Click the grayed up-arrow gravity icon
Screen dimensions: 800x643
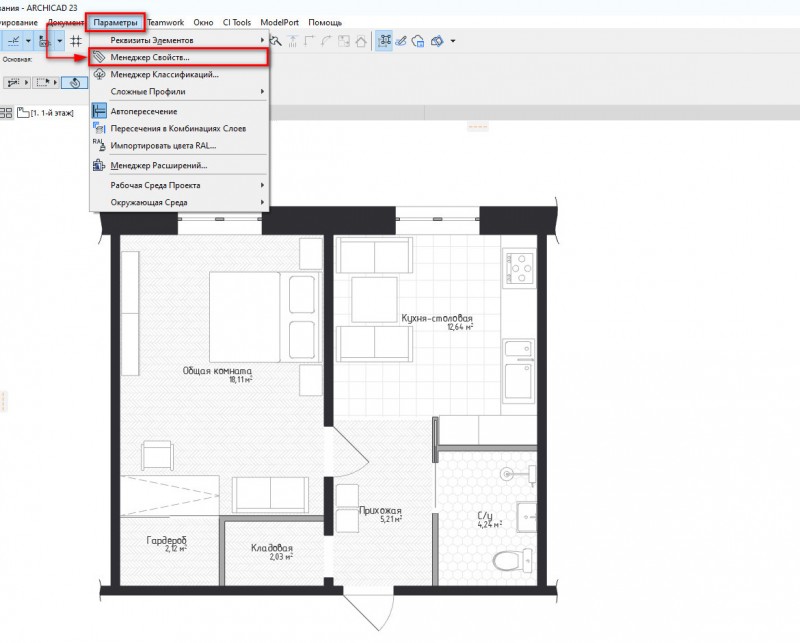point(293,41)
